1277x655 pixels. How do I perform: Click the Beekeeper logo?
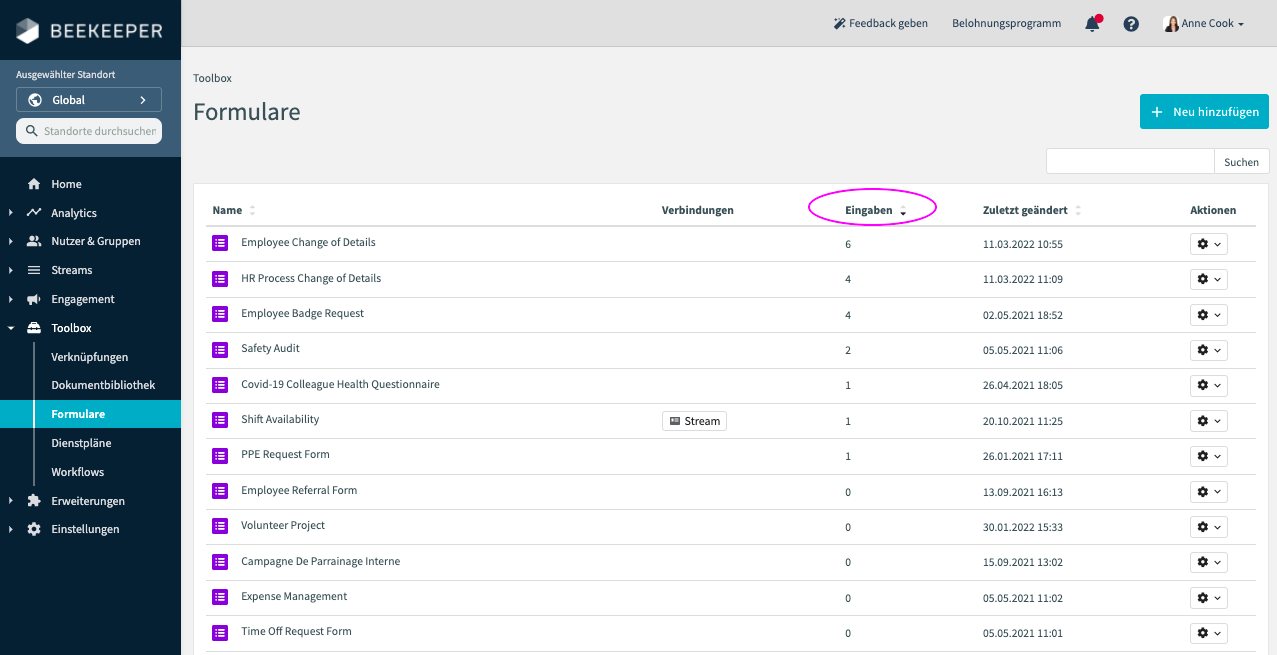tap(89, 31)
